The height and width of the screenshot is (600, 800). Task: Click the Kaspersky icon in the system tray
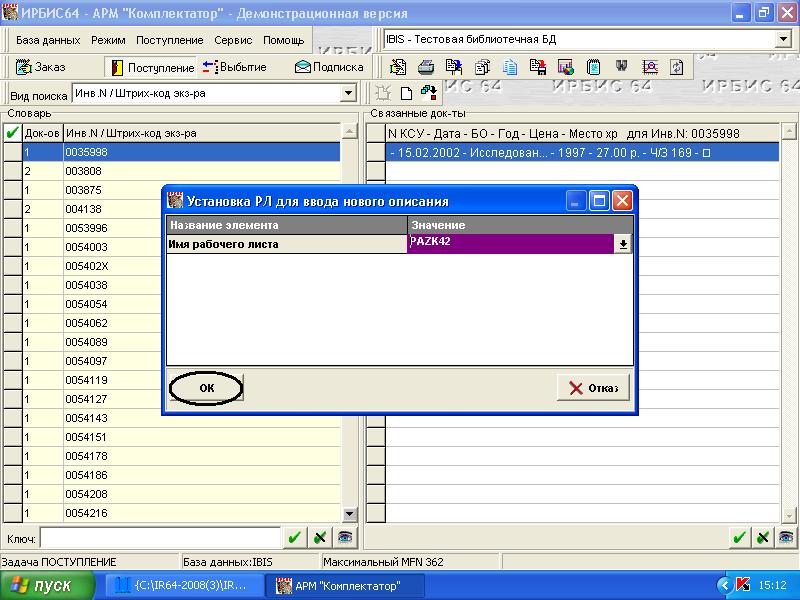(743, 585)
